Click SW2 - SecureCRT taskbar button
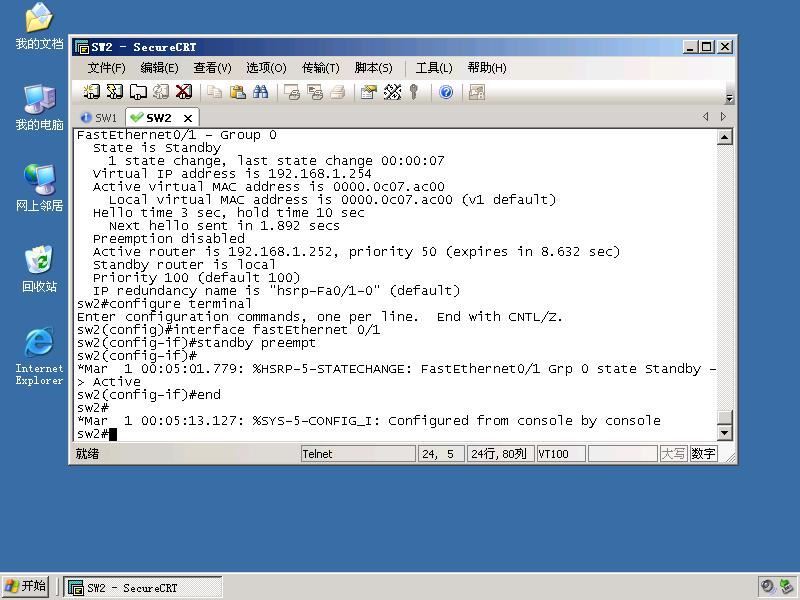800x600 pixels. (143, 588)
